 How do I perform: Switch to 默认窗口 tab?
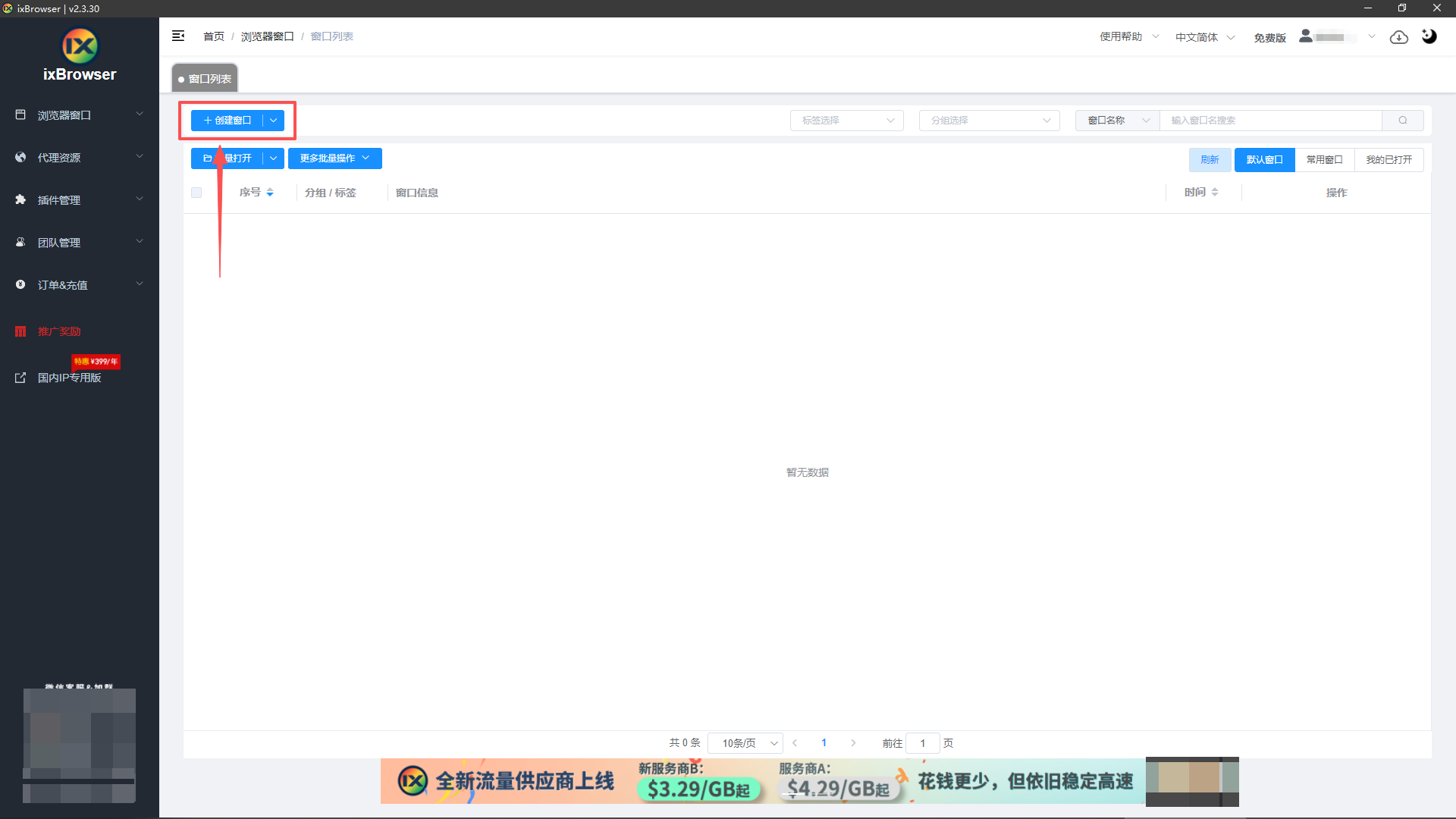1264,159
